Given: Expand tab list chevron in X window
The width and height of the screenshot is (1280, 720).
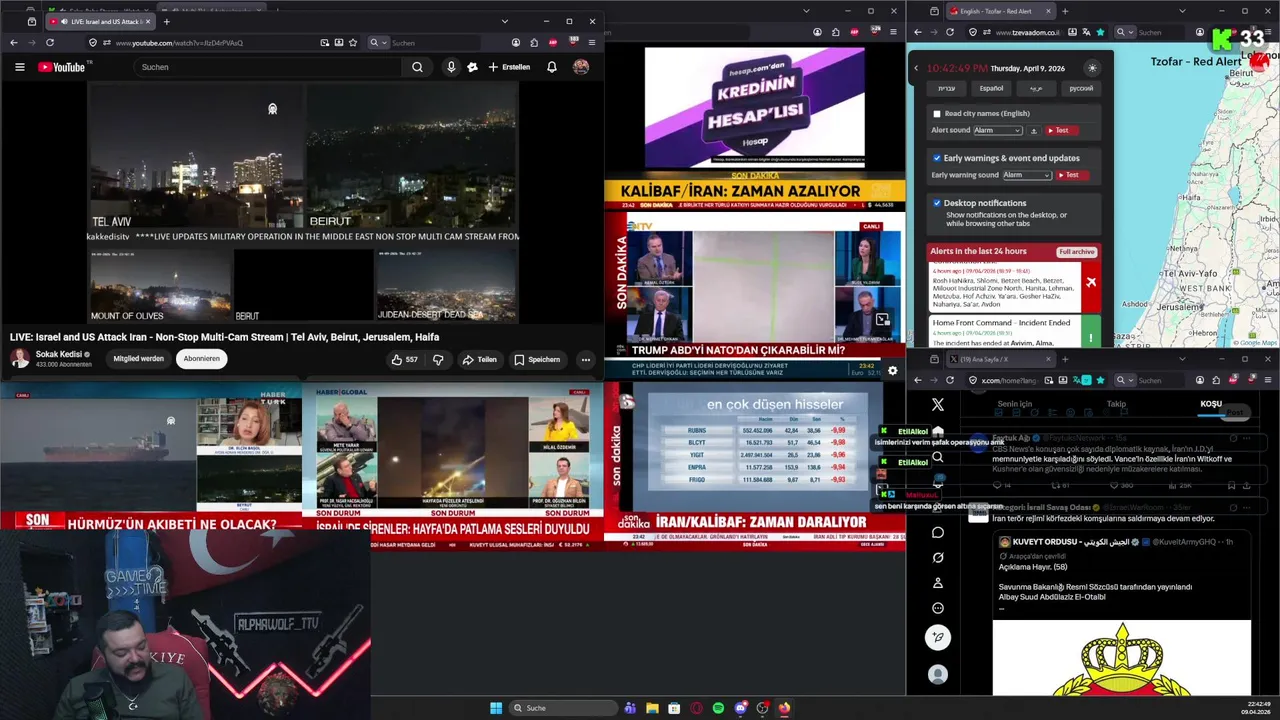Looking at the screenshot, I should point(1184,359).
